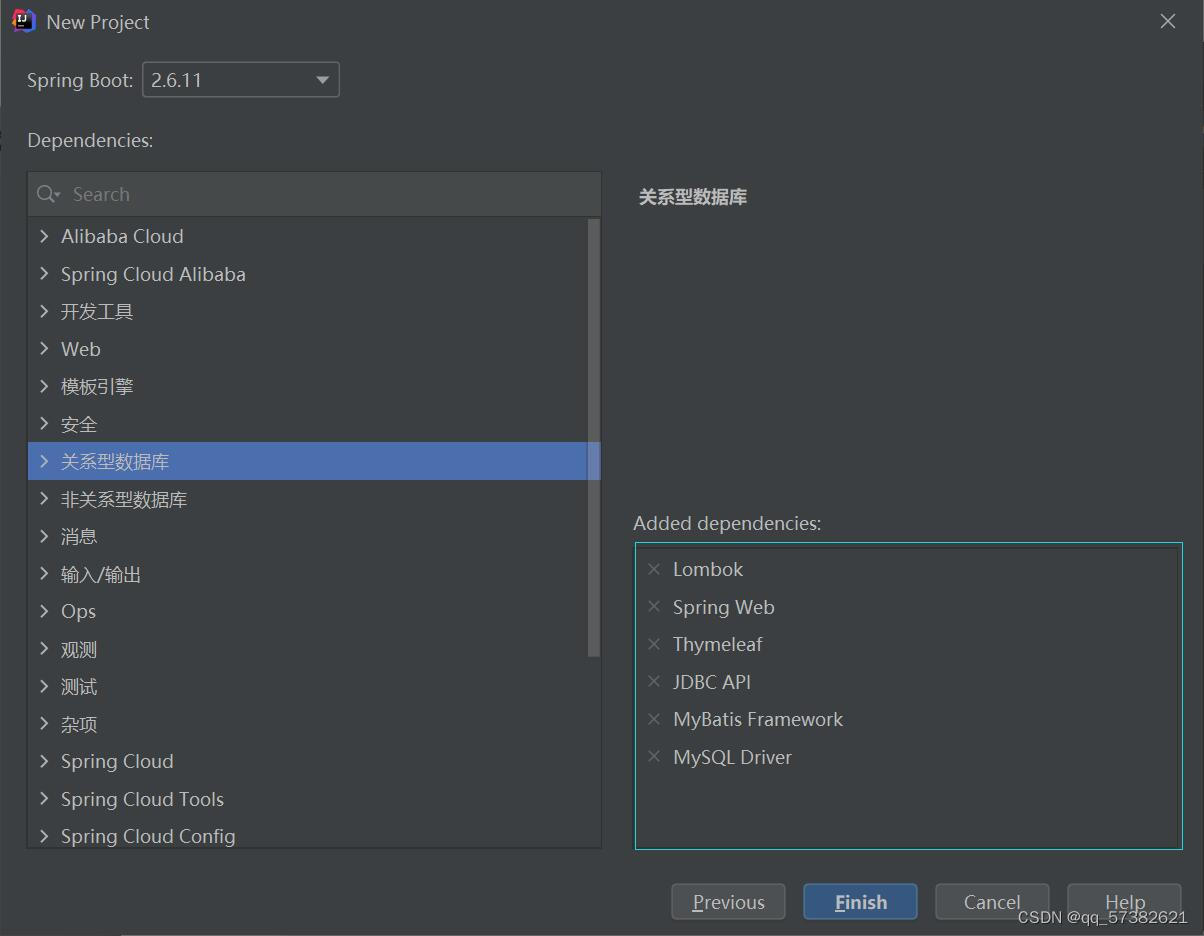
Task: Expand the Web category
Action: [44, 349]
